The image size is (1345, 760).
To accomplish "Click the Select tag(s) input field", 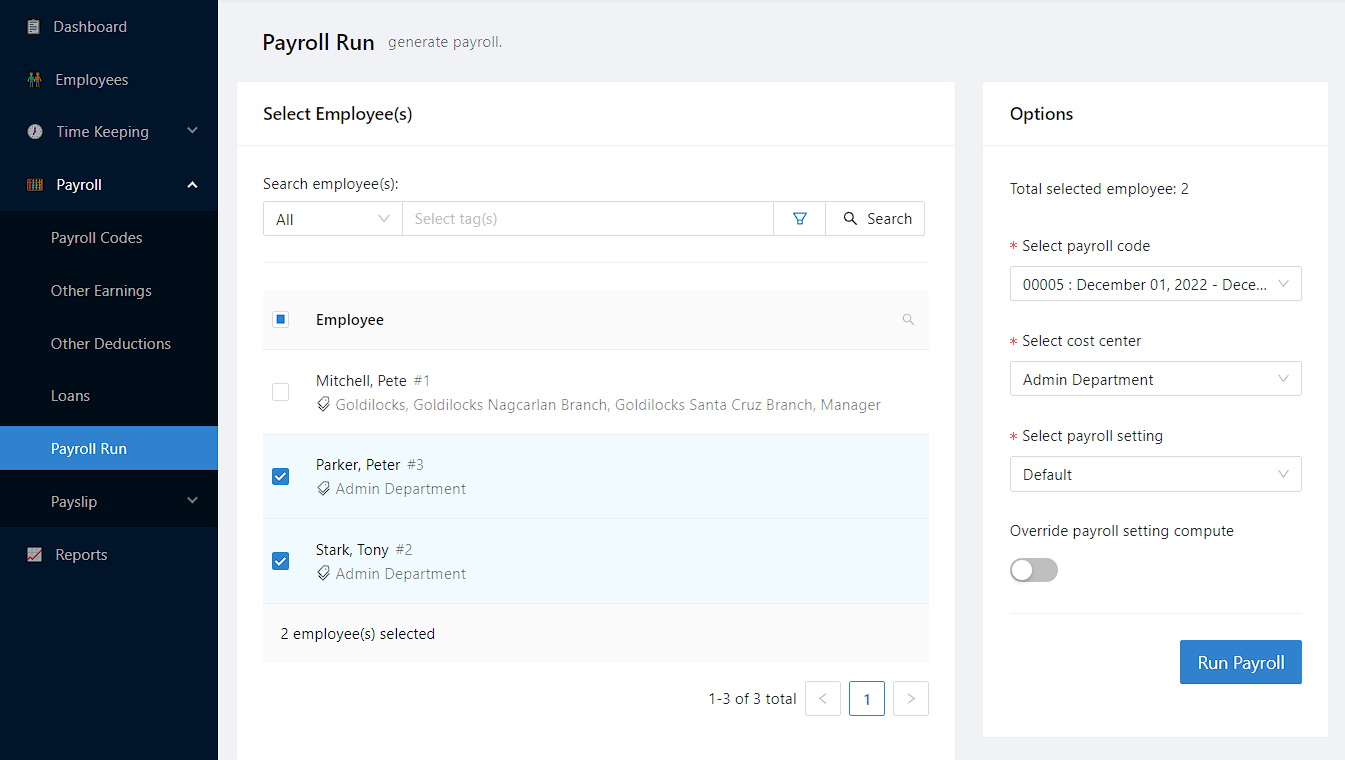I will tap(587, 219).
